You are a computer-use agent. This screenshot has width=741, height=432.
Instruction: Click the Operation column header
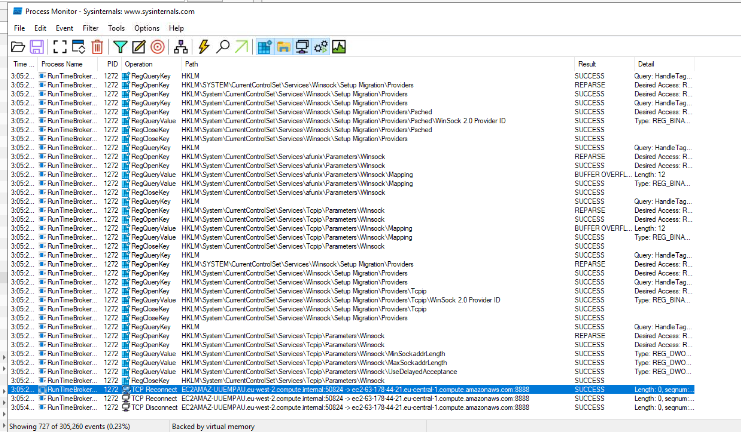(x=139, y=64)
